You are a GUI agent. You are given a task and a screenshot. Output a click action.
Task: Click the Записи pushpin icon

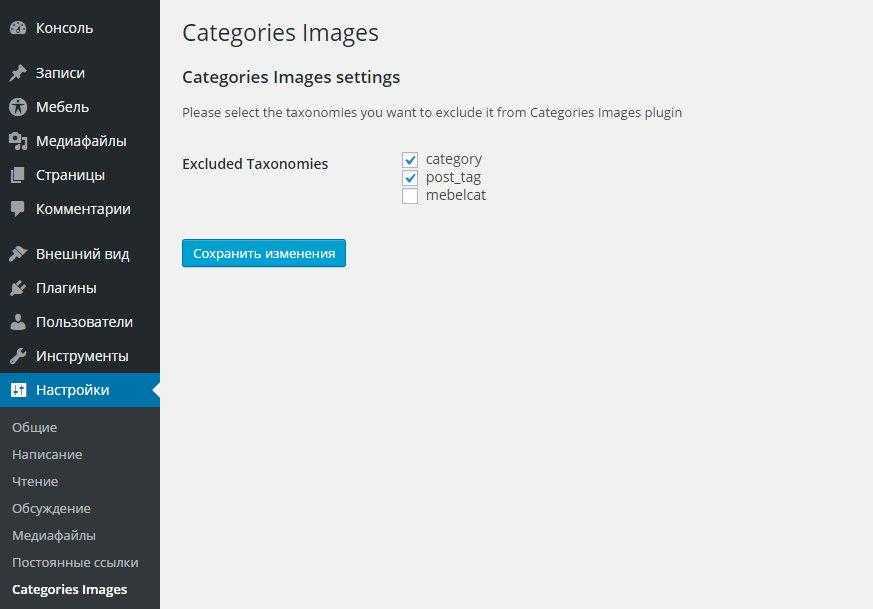click(18, 73)
